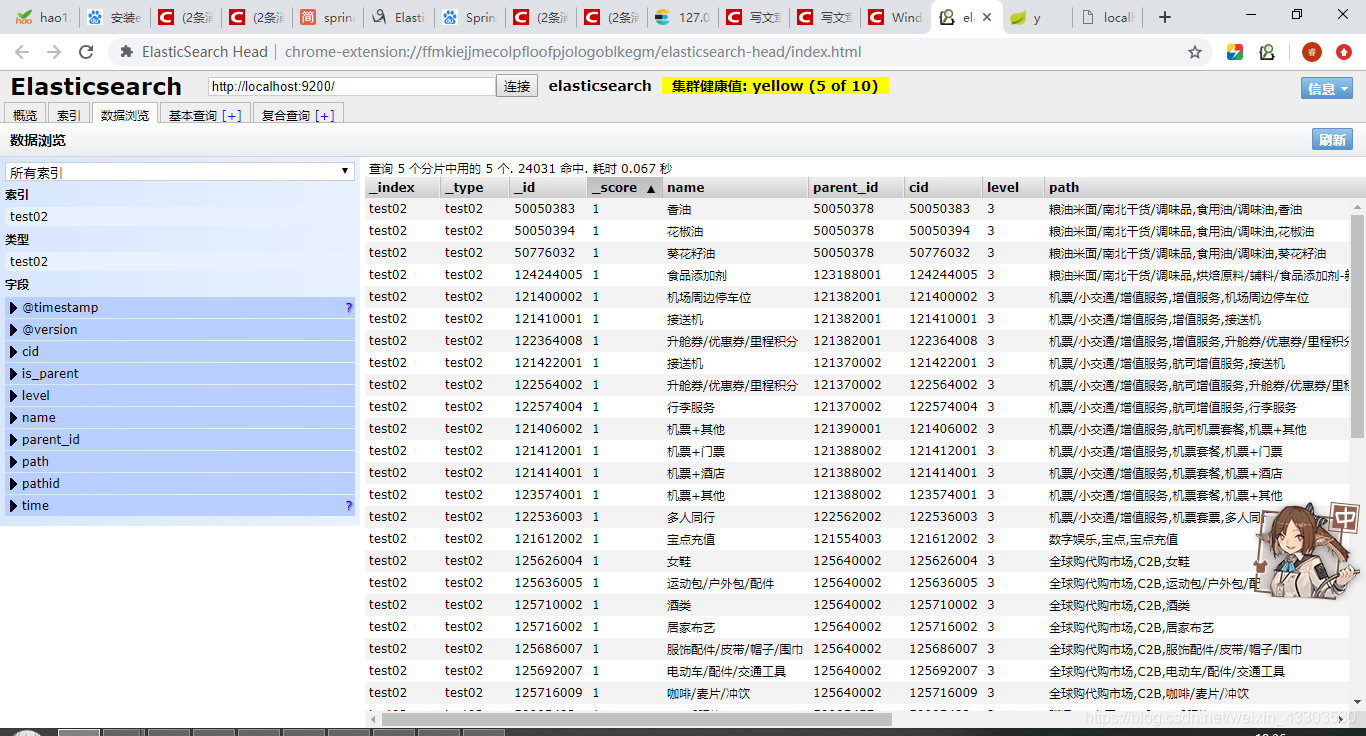Sort by the name column header
The image size is (1366, 736).
tap(735, 187)
